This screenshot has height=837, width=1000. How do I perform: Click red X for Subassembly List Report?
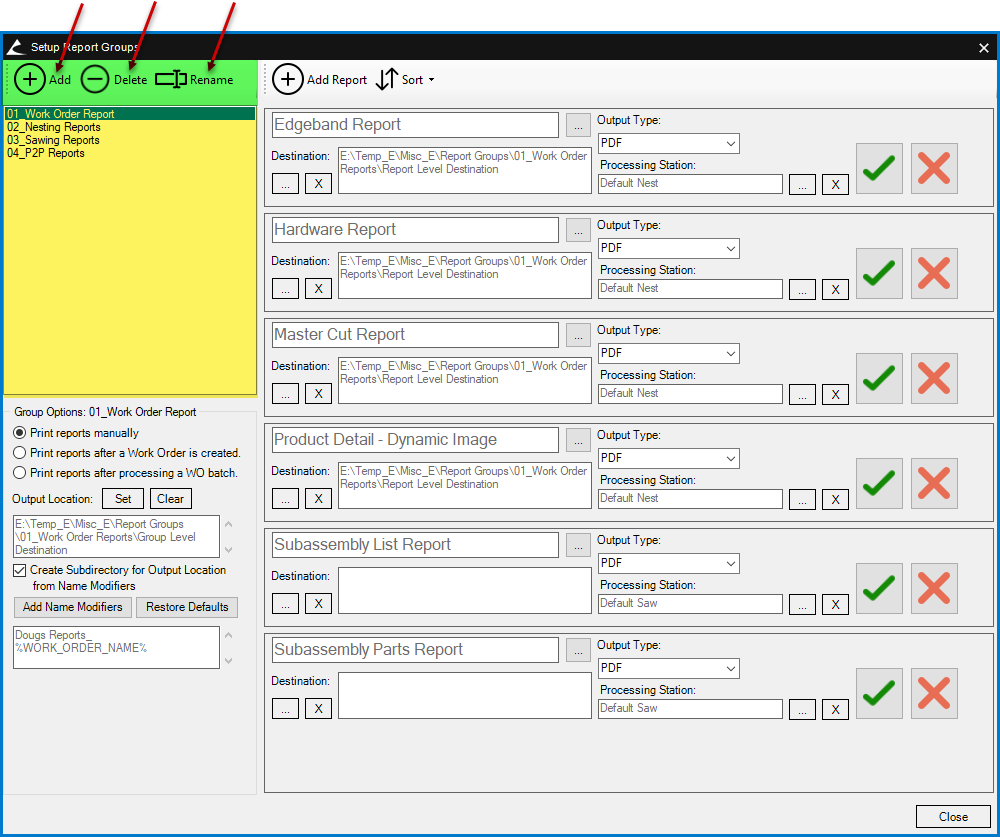coord(934,588)
